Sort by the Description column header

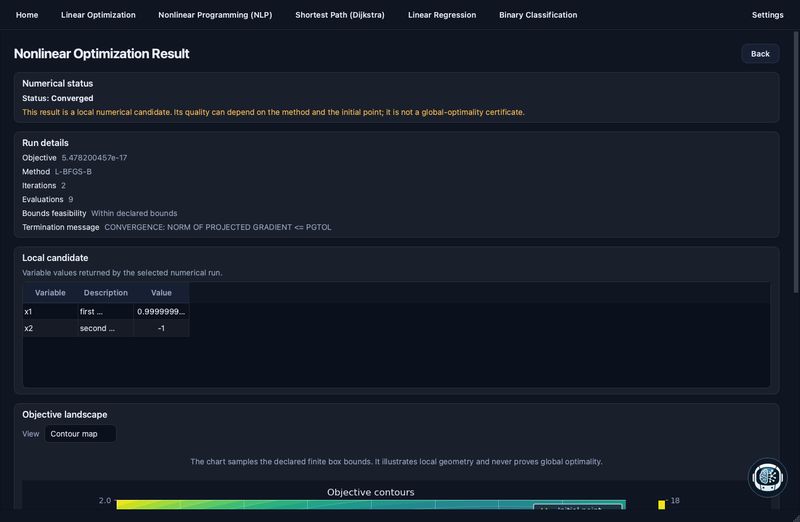(x=106, y=292)
